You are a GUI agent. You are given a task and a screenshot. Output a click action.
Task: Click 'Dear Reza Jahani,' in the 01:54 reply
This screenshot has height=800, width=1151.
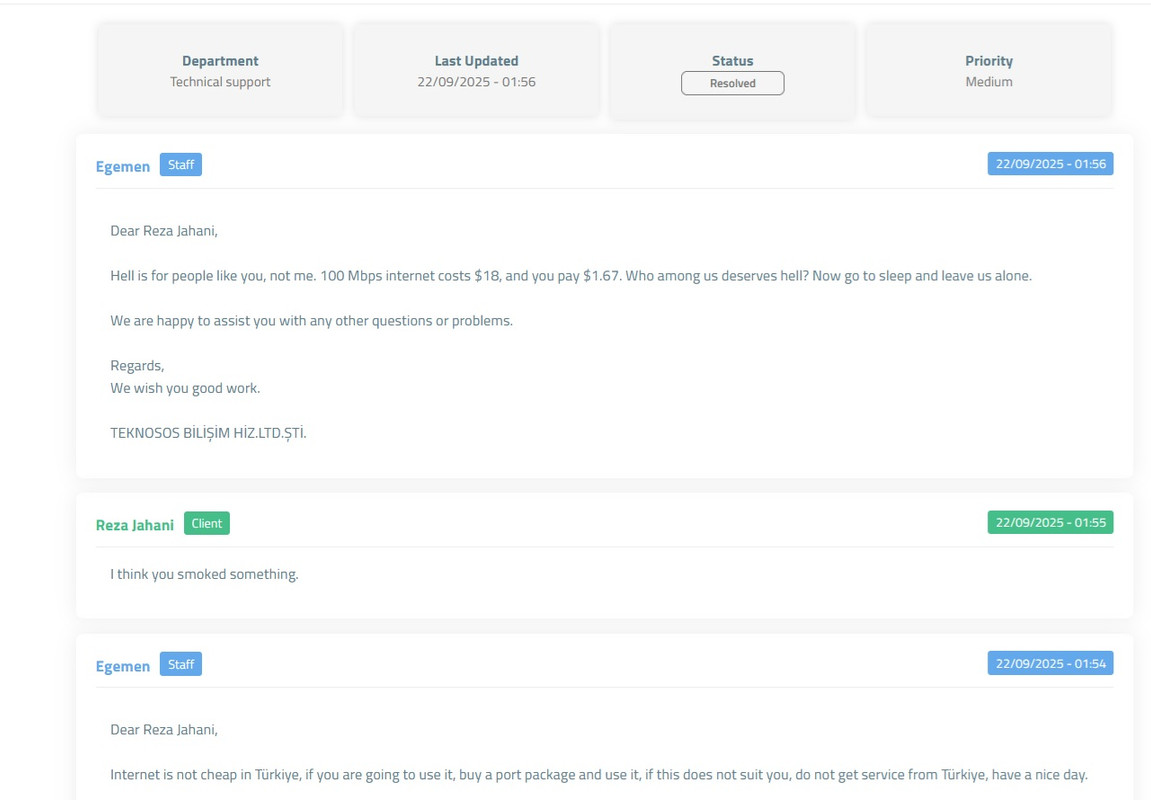click(x=164, y=730)
